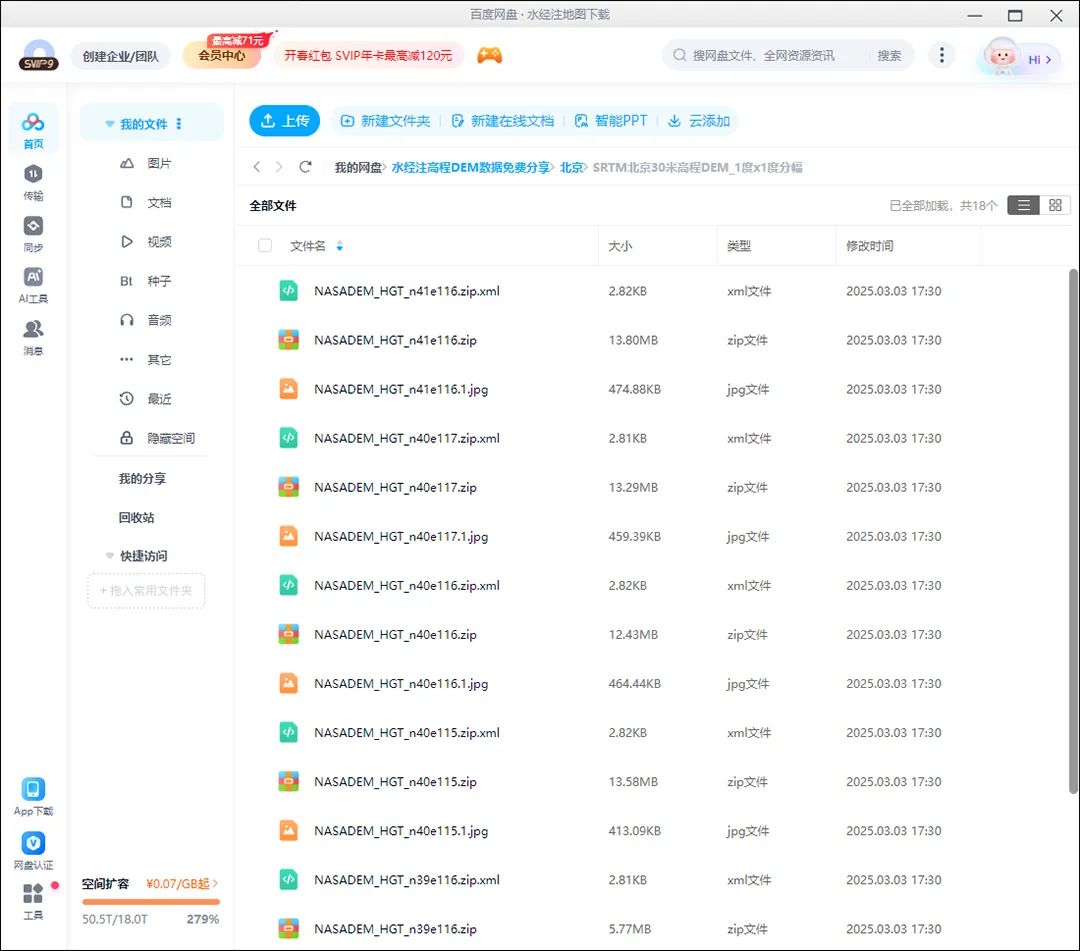Navigate to 我的网盘 breadcrumb
Viewport: 1080px width, 951px height.
357,167
